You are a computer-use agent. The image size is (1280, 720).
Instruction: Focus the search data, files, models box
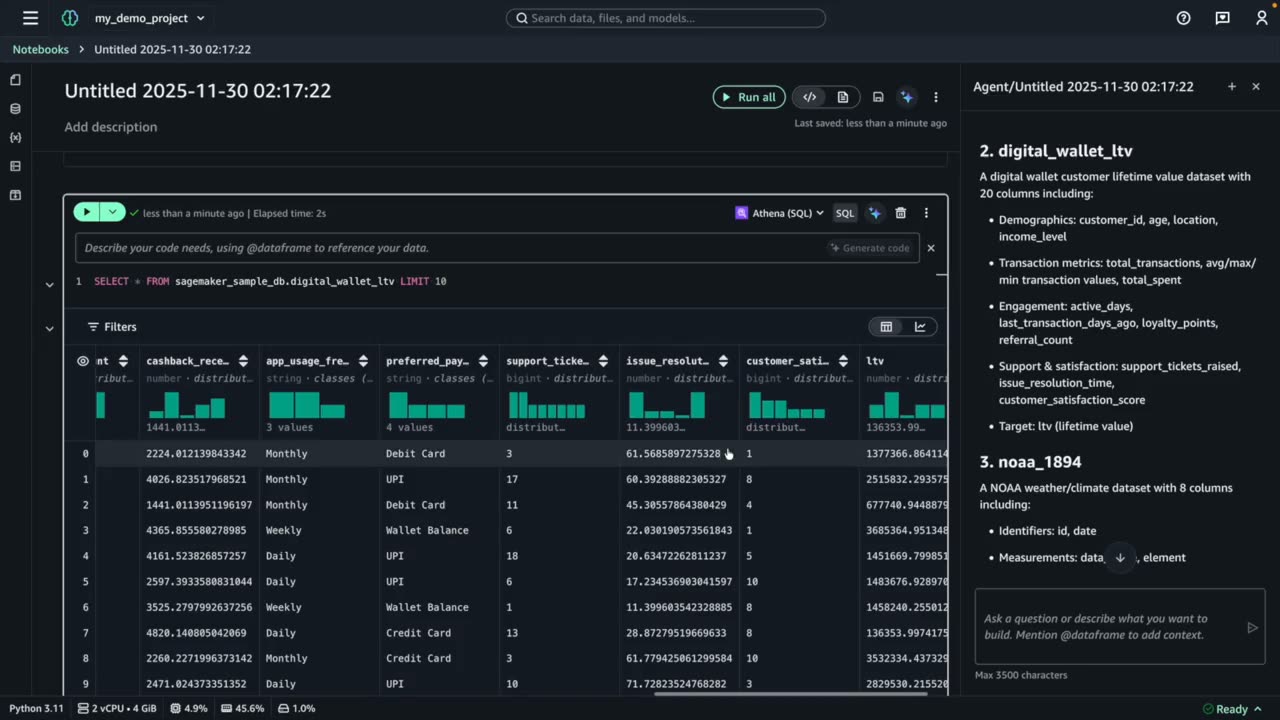pos(666,18)
